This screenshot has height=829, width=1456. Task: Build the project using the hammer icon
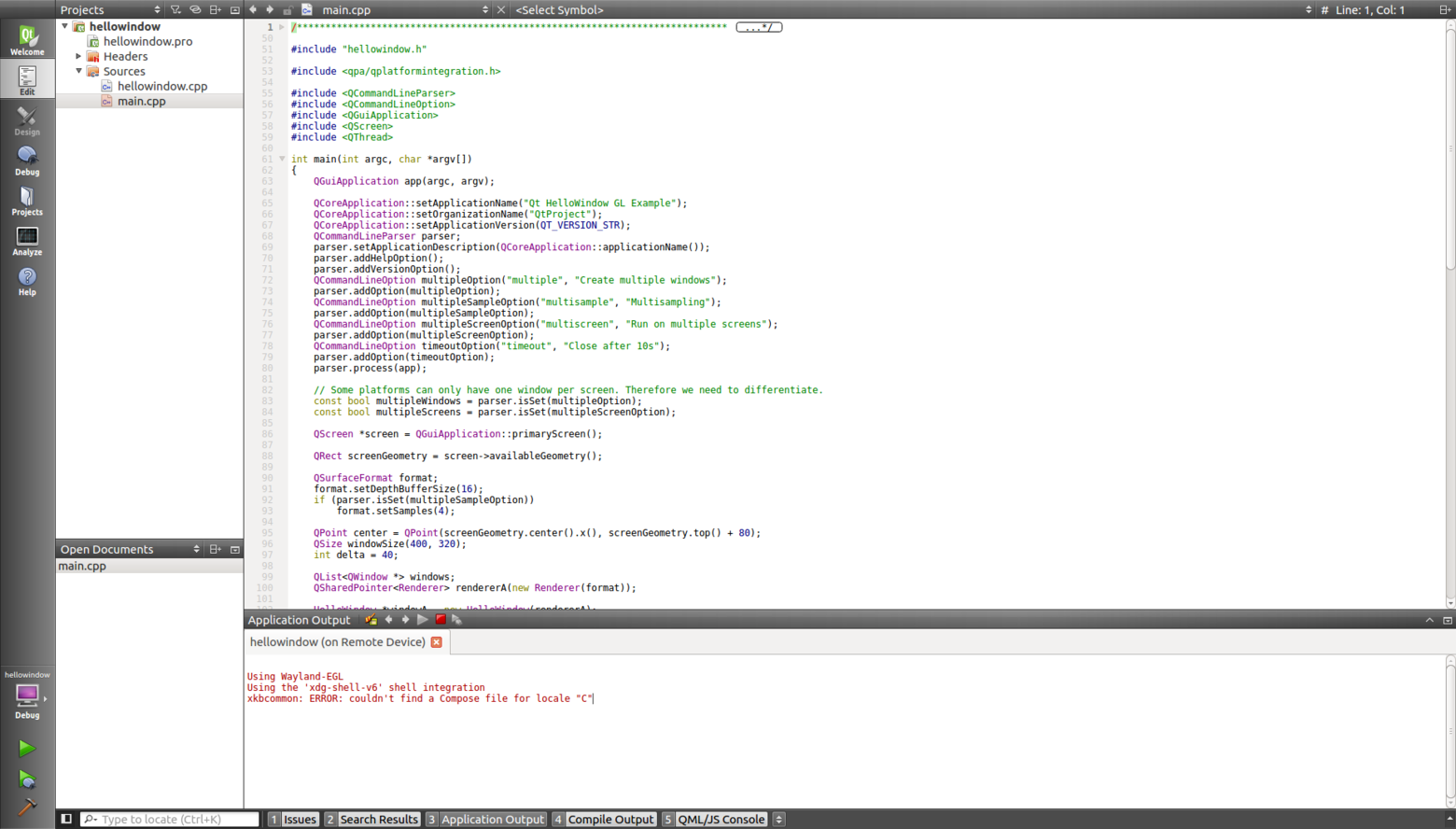click(27, 807)
